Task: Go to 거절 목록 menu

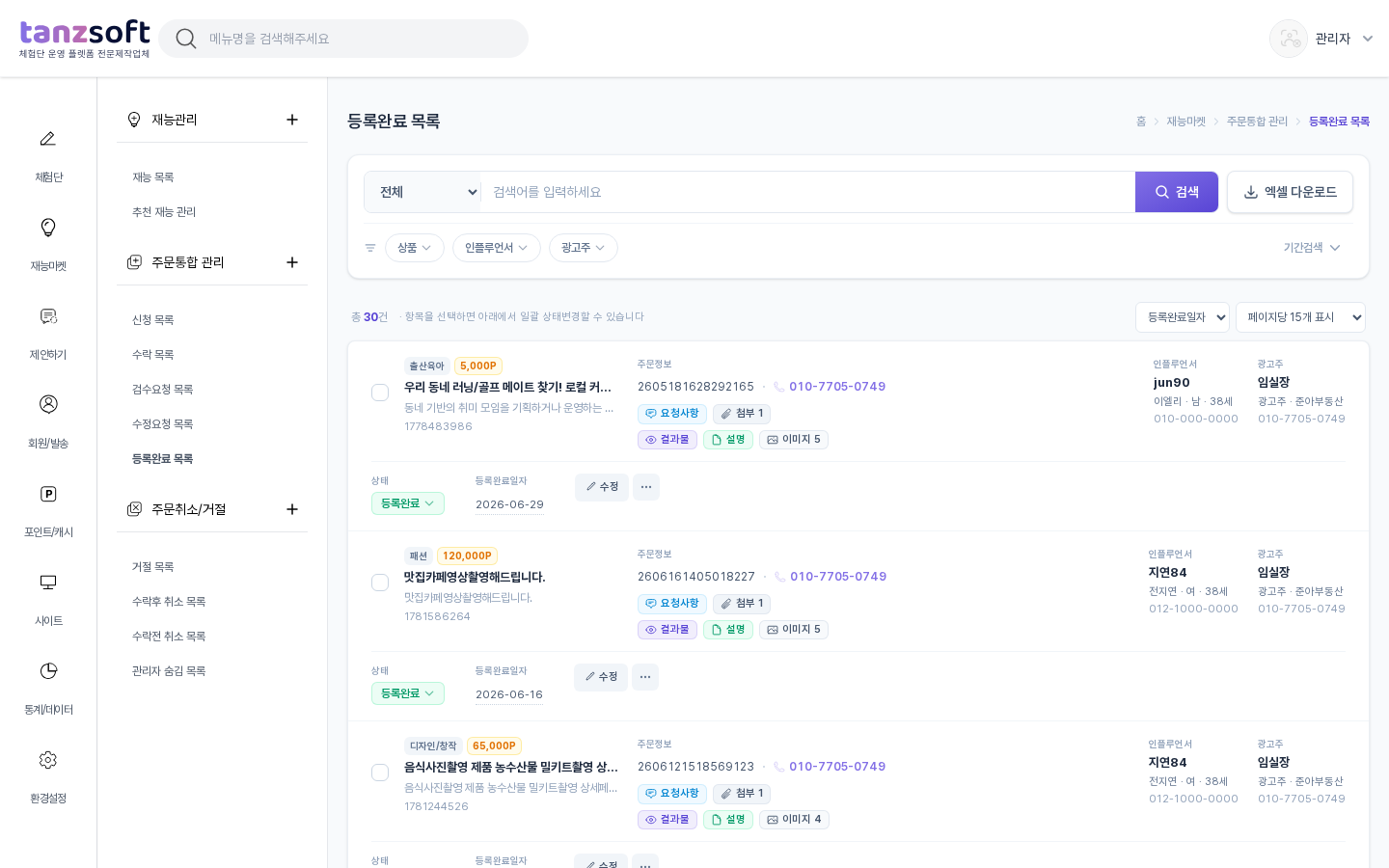Action: [x=153, y=567]
